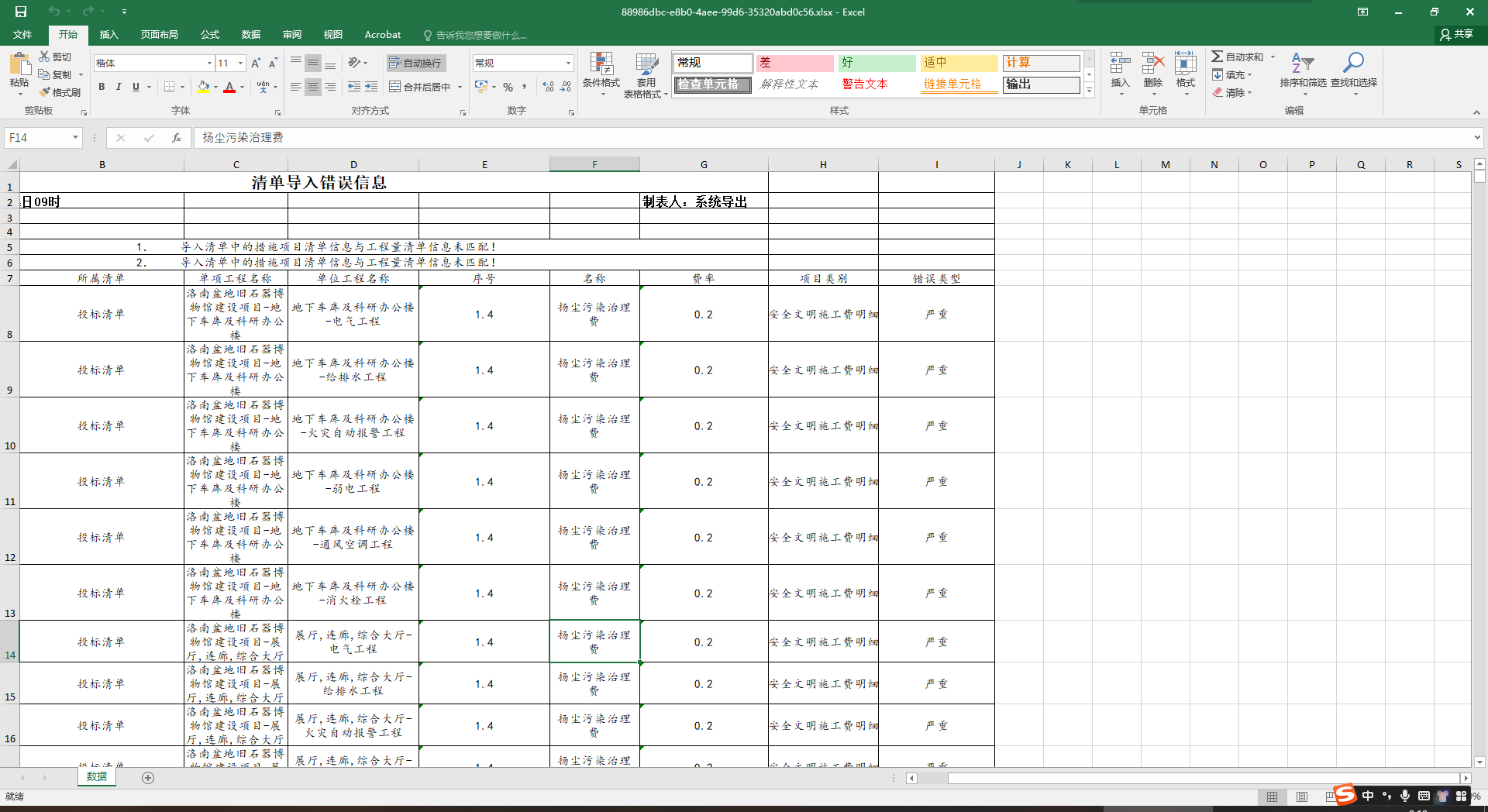Screen dimensions: 1488x812
Task: Add a new sheet with plus button
Action: (148, 777)
